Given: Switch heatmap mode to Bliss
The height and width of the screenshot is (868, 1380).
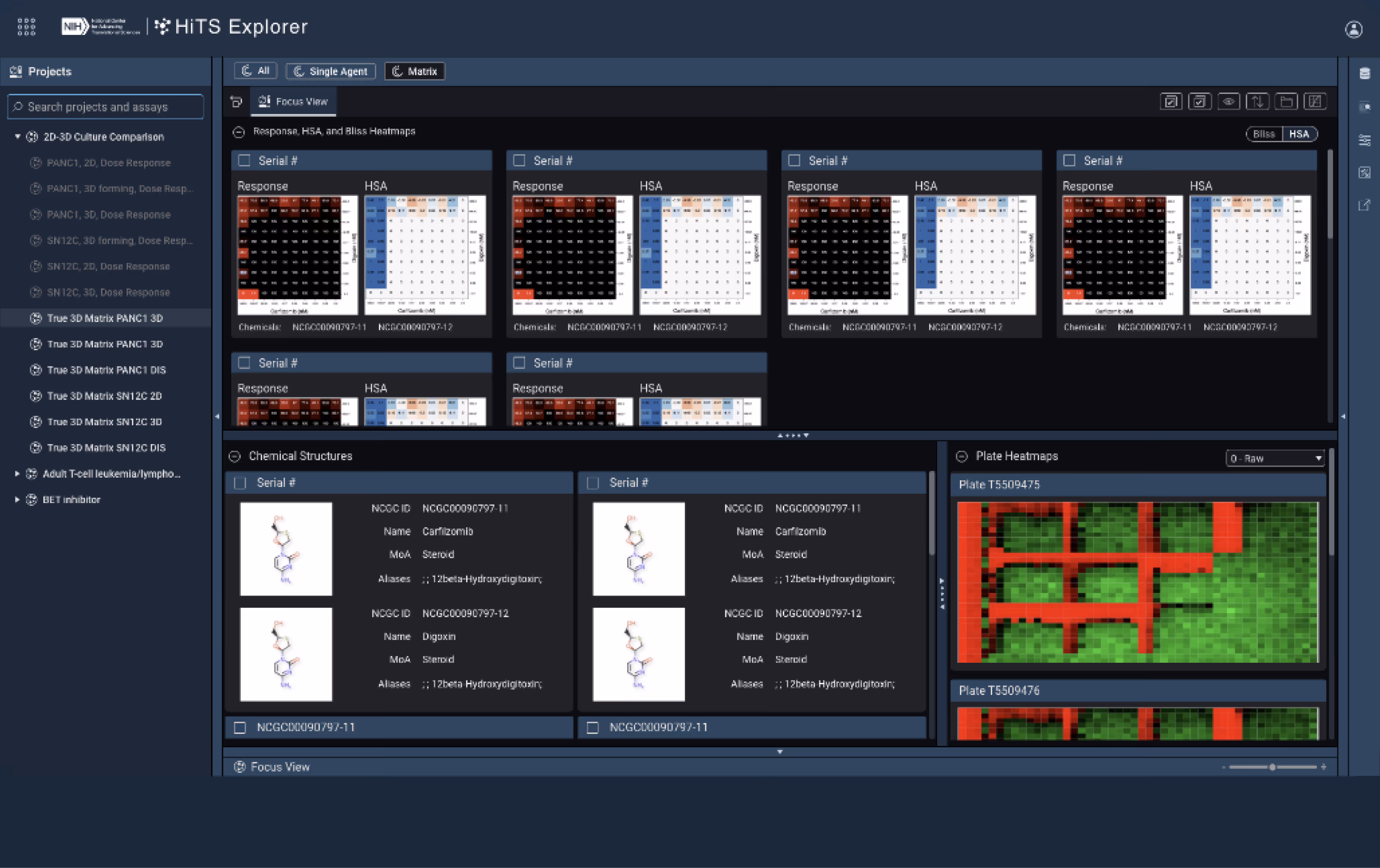Looking at the screenshot, I should (1264, 134).
